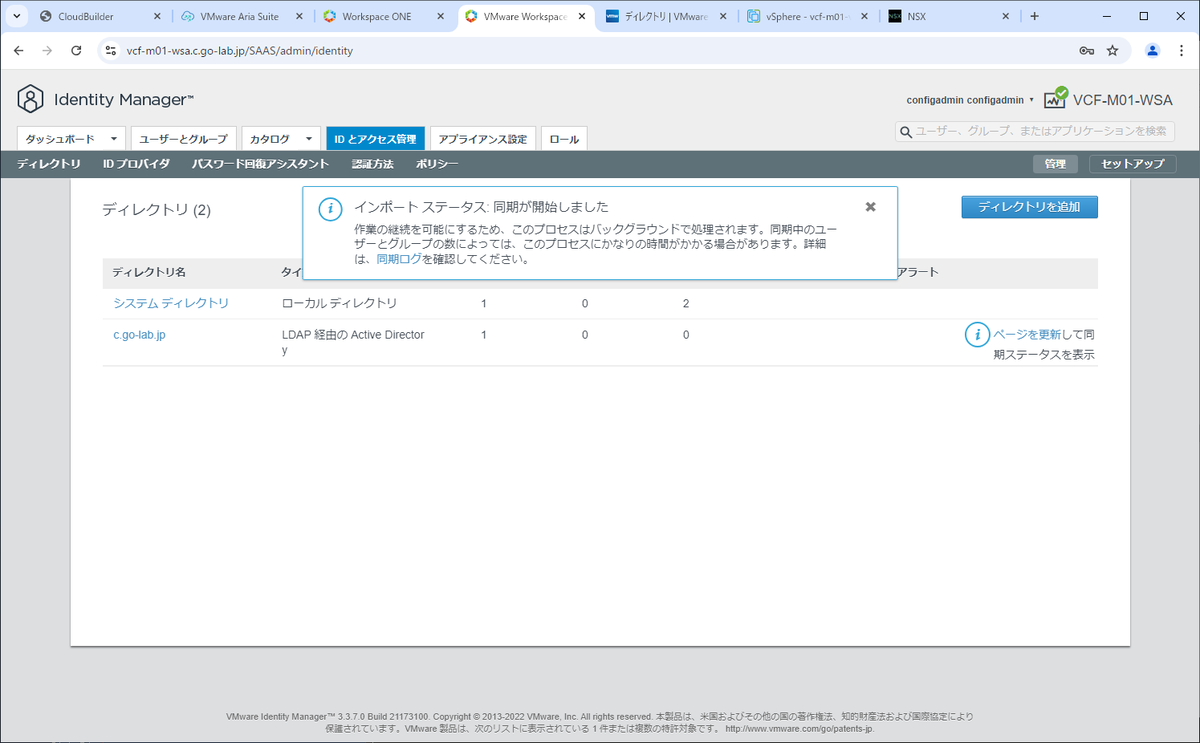Click the ディレクトリ名 column header
1200x743 pixels.
pos(149,272)
